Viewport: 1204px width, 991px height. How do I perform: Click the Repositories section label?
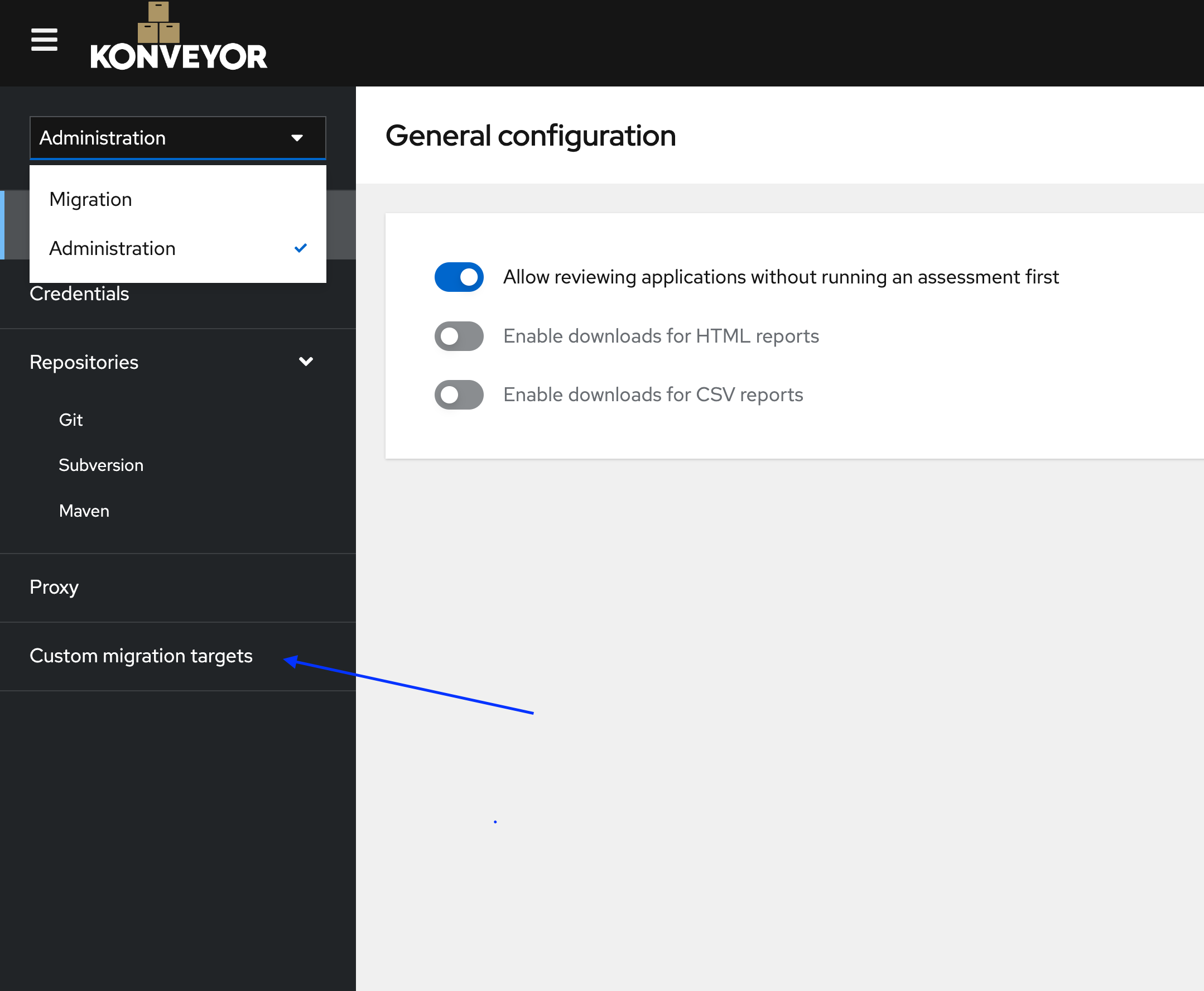[84, 363]
